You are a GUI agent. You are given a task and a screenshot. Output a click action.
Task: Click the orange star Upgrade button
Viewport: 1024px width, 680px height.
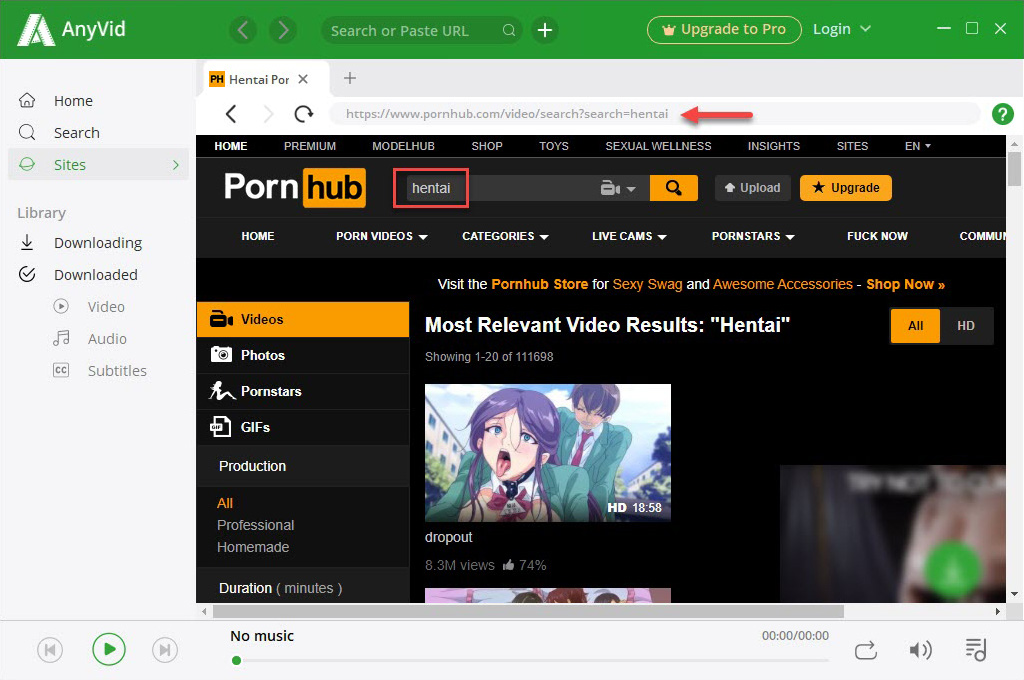(x=846, y=188)
